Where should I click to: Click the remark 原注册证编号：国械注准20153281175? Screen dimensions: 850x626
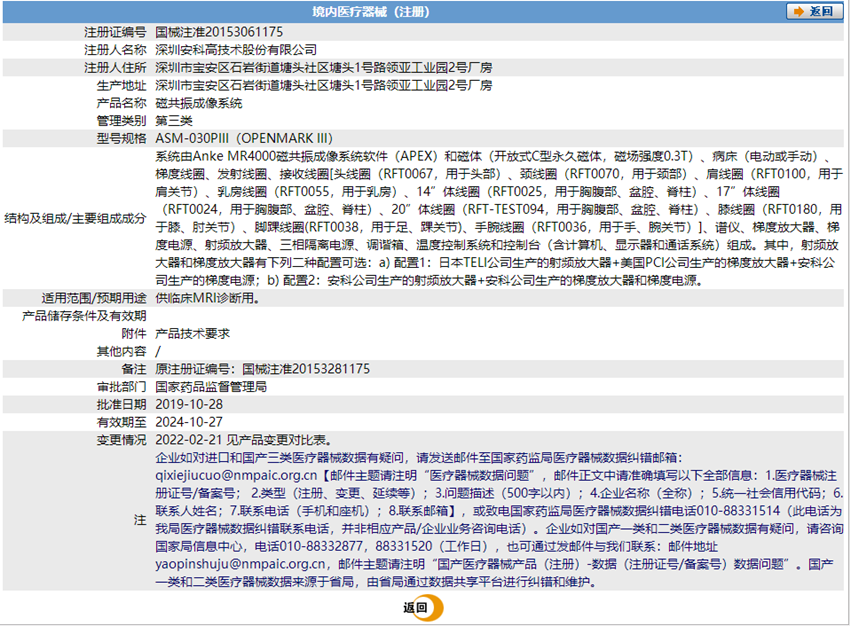coord(262,369)
